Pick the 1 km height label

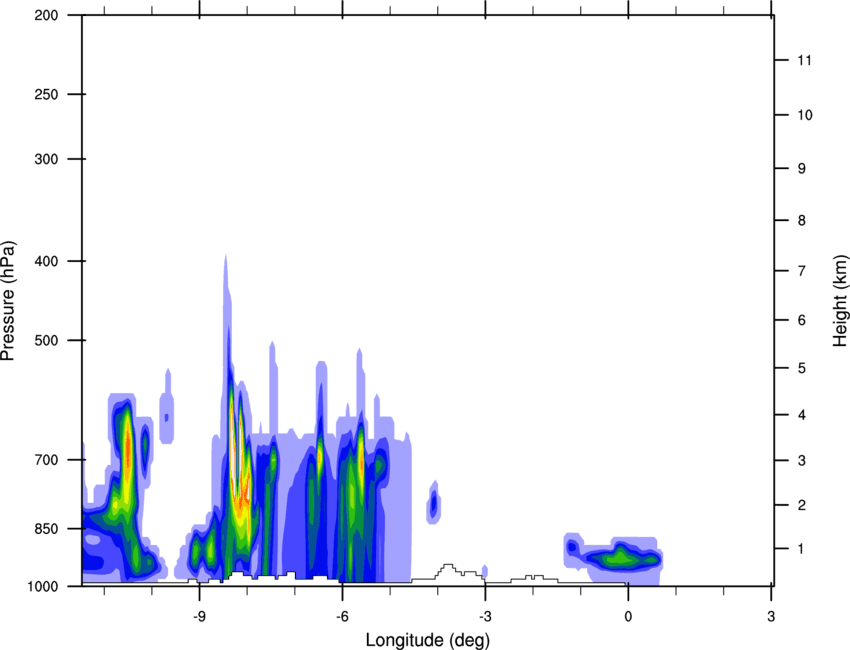[801, 549]
